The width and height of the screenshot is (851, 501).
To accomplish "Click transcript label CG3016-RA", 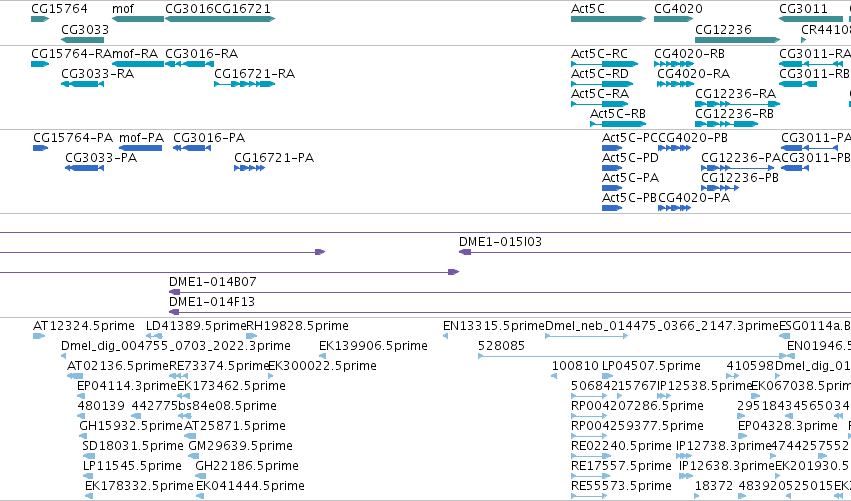I will tap(201, 54).
